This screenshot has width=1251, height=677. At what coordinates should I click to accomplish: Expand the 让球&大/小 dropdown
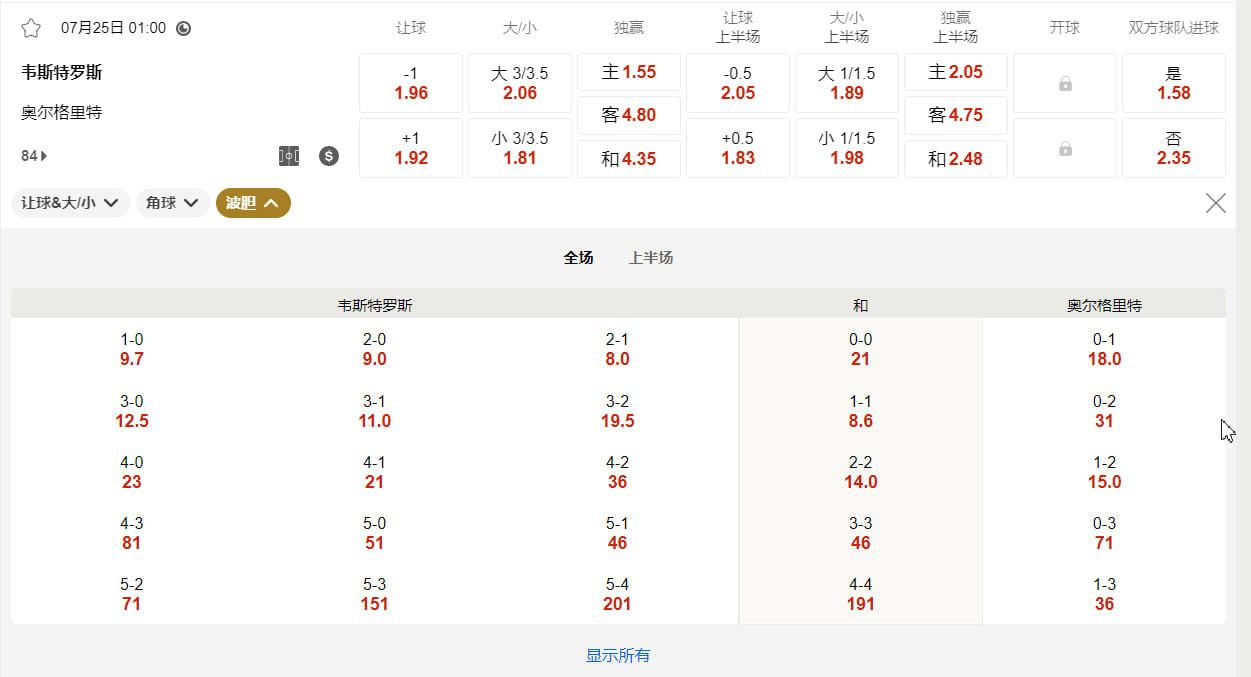[x=71, y=203]
